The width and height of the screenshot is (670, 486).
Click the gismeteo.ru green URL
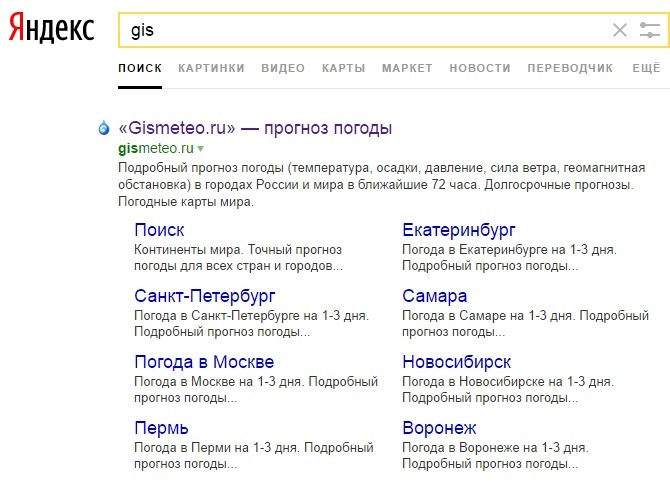[156, 148]
